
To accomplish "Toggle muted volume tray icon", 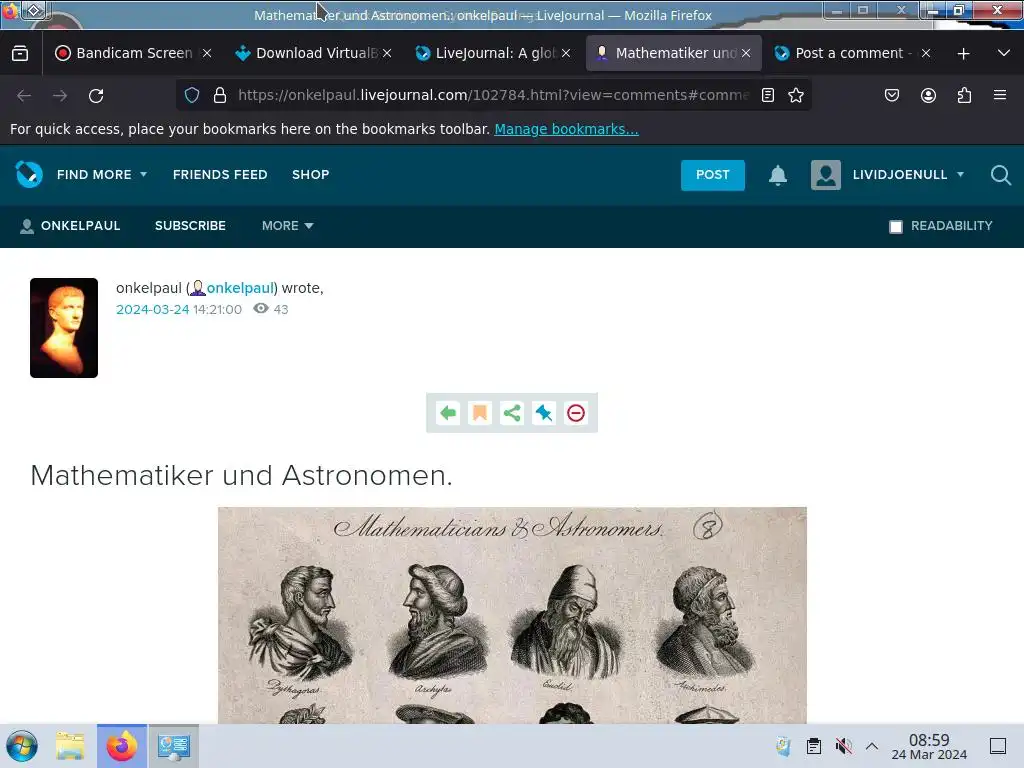I will click(x=843, y=746).
